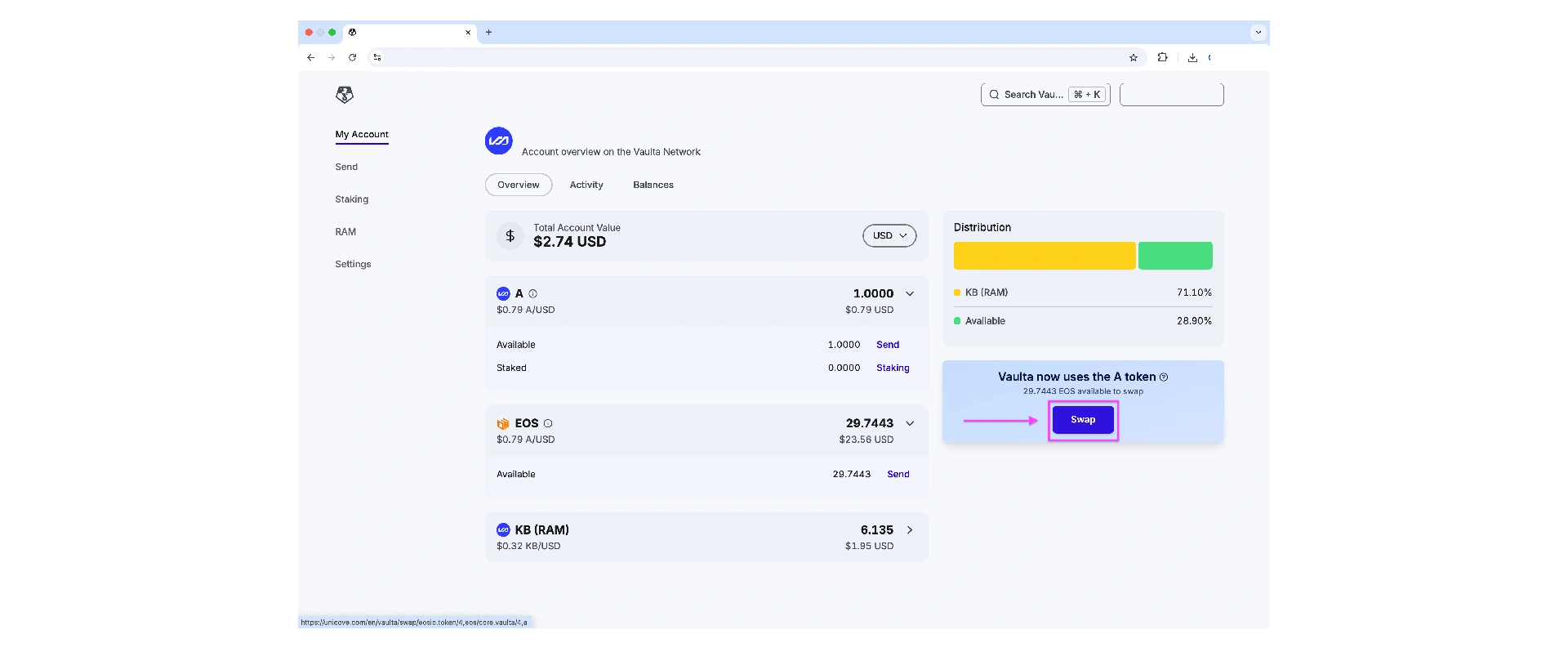The image size is (1568, 652).
Task: Bookmark this page with the star icon
Action: click(1134, 57)
